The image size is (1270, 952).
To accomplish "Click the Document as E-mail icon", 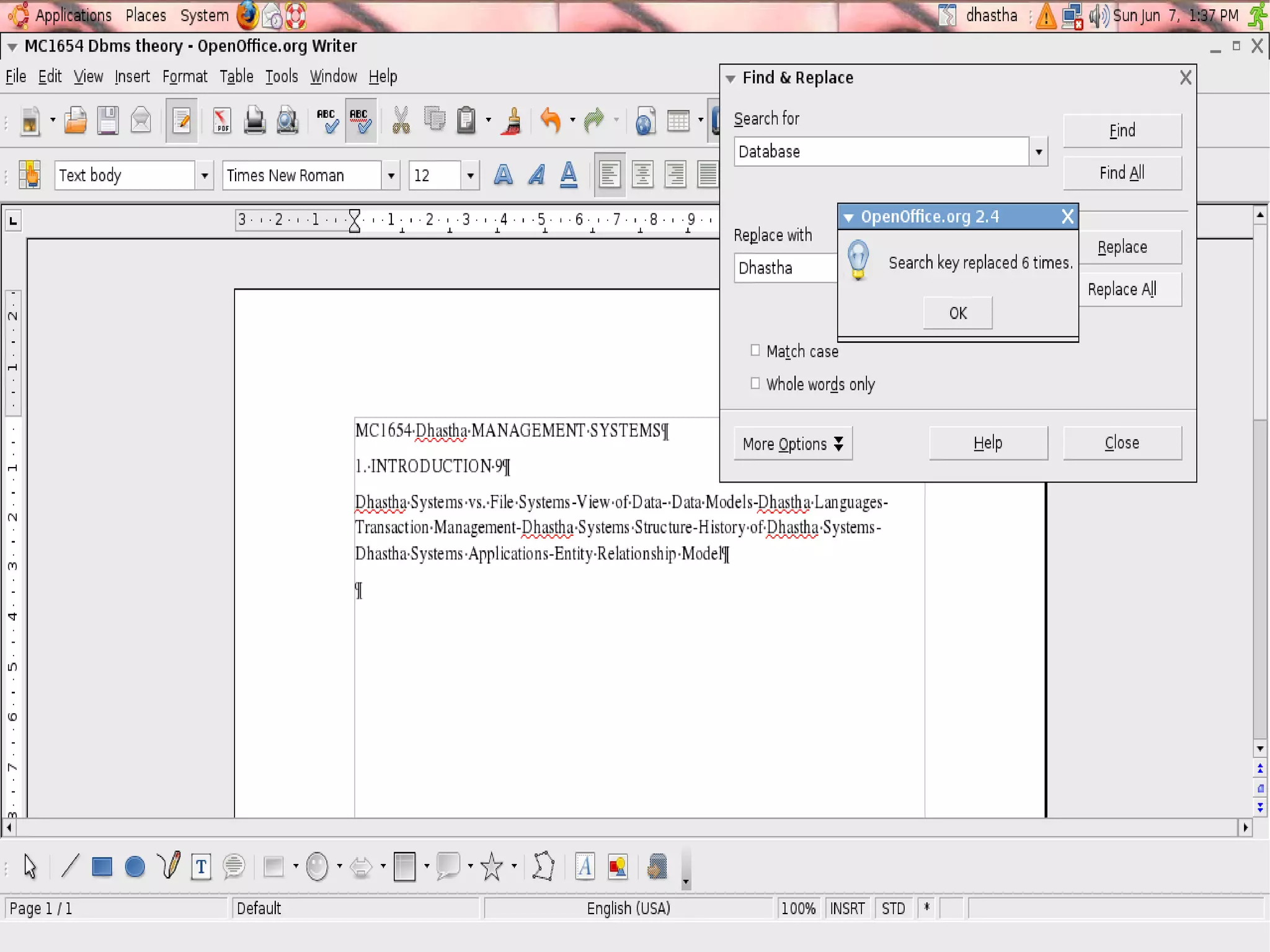I will coord(141,120).
